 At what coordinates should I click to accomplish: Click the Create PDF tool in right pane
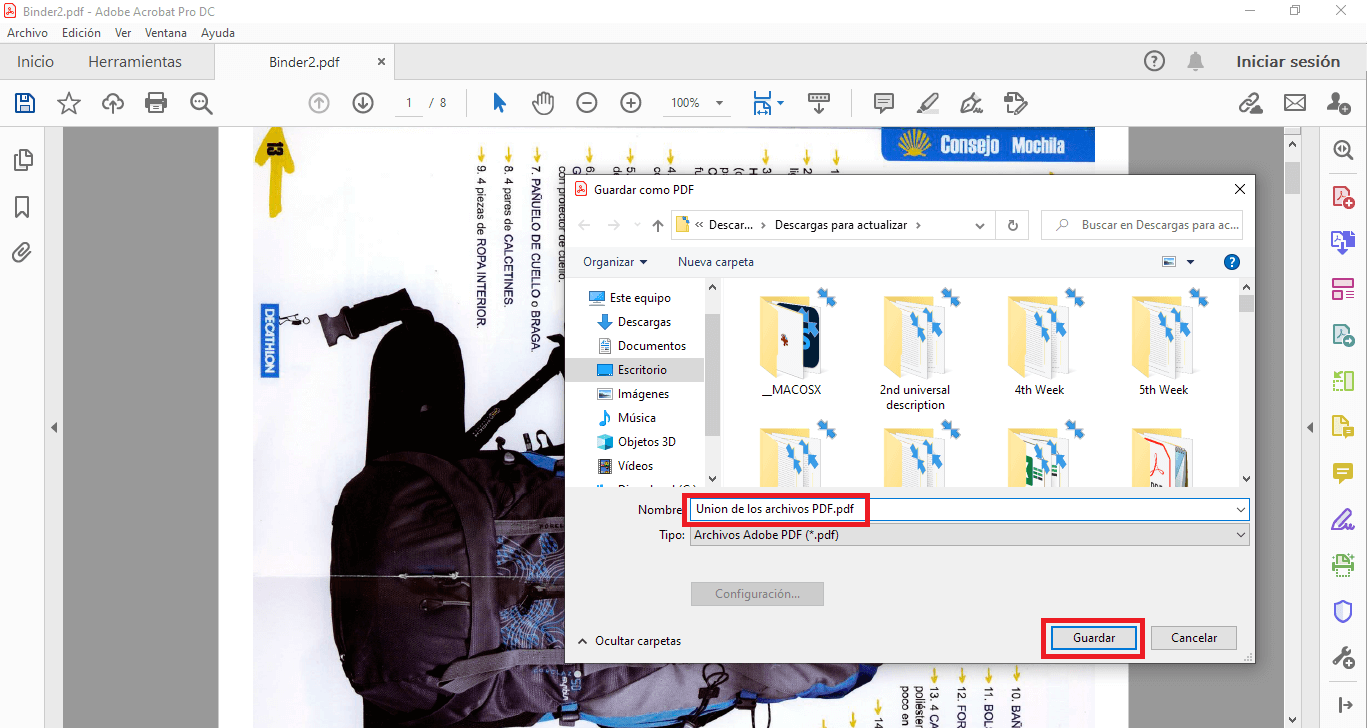(1342, 196)
